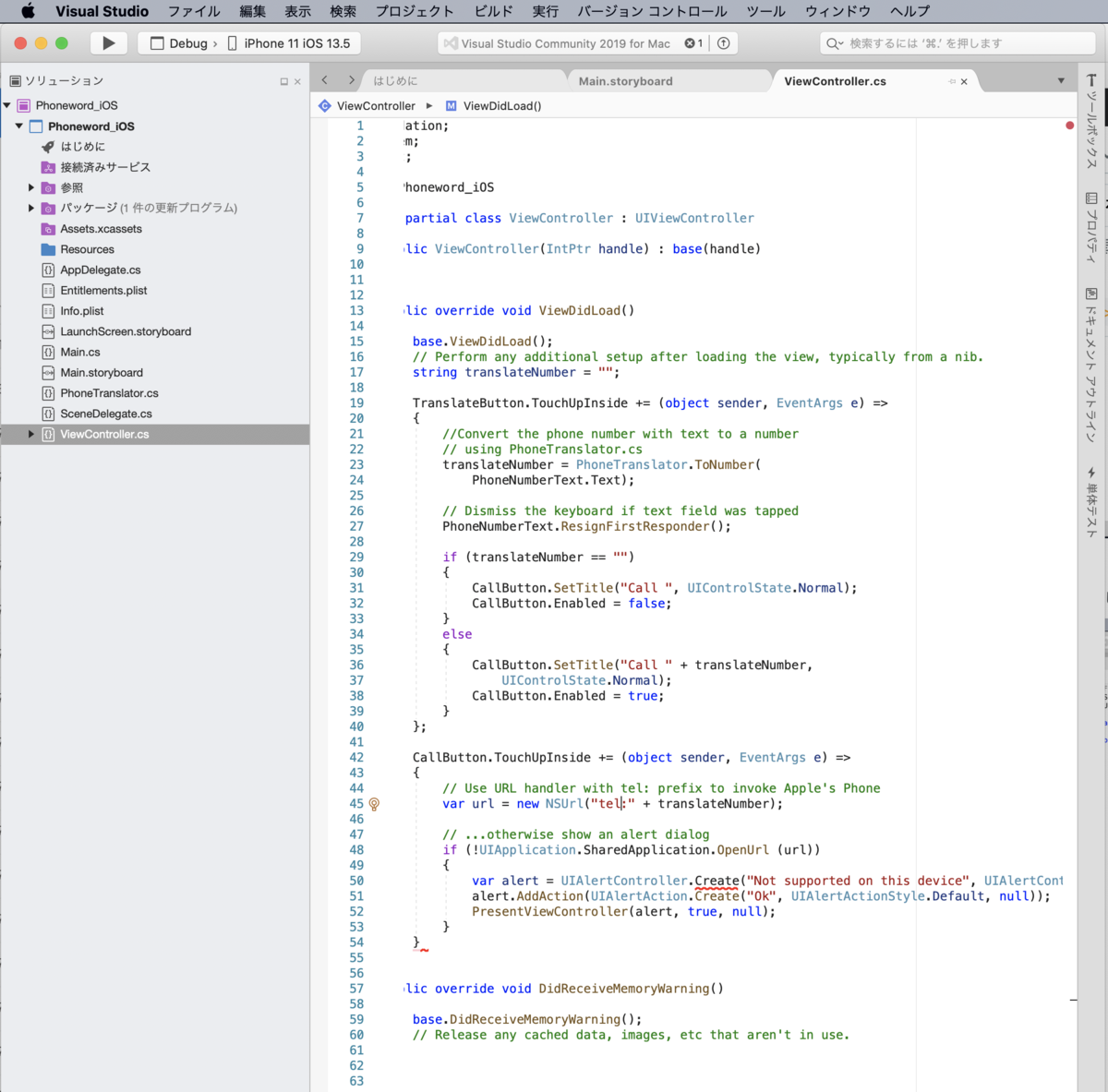
Task: Open the Apple menu
Action: [28, 11]
